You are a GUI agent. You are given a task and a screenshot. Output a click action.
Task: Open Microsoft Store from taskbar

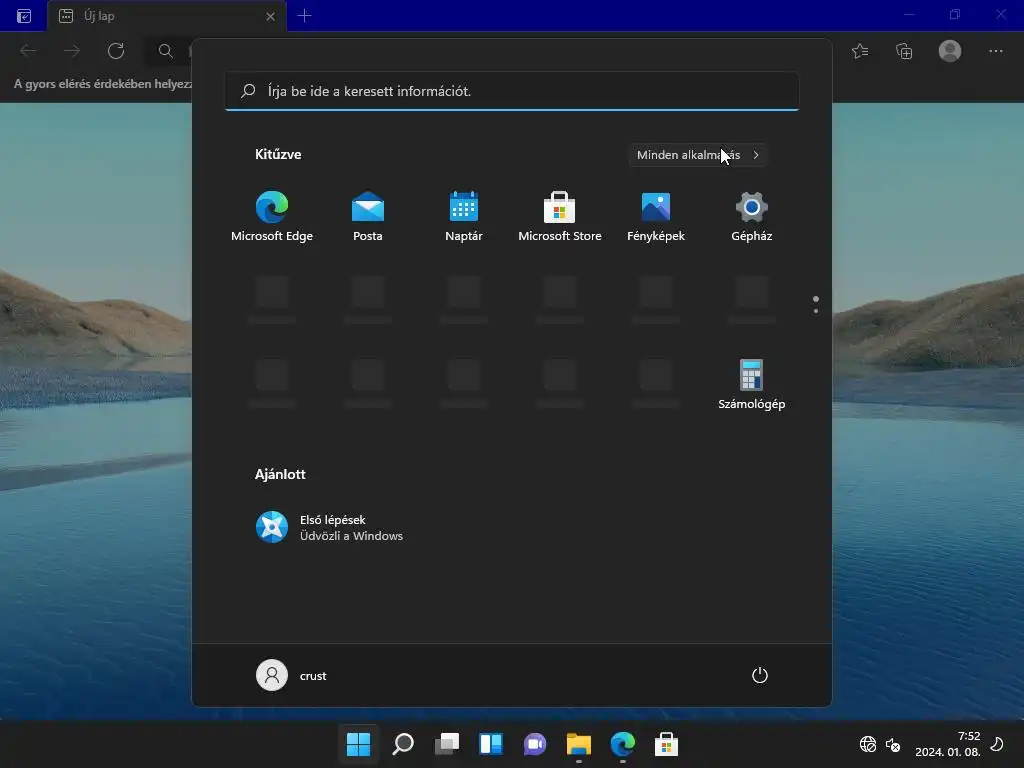click(667, 744)
